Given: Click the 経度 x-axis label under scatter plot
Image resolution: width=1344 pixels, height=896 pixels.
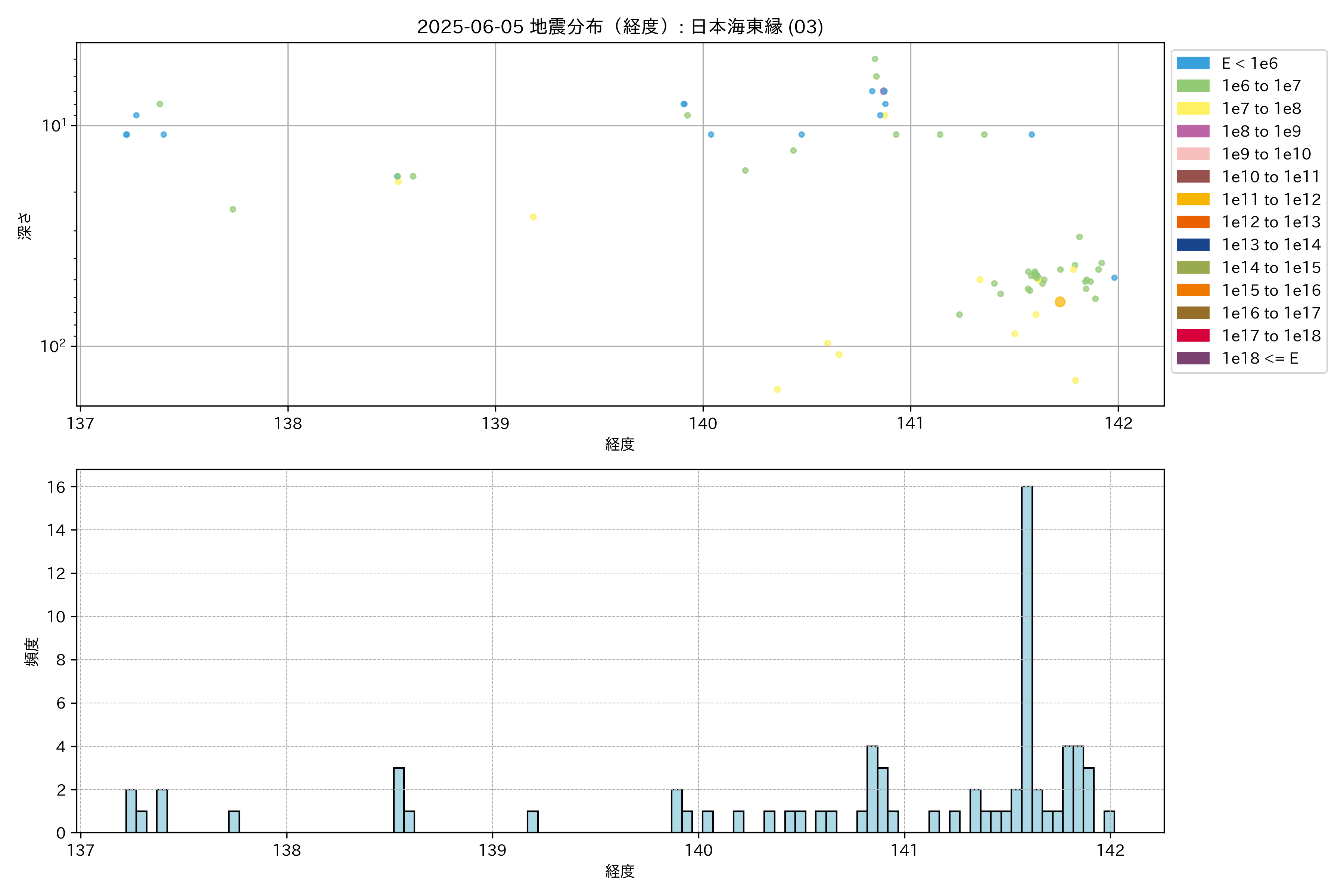Looking at the screenshot, I should (x=620, y=444).
